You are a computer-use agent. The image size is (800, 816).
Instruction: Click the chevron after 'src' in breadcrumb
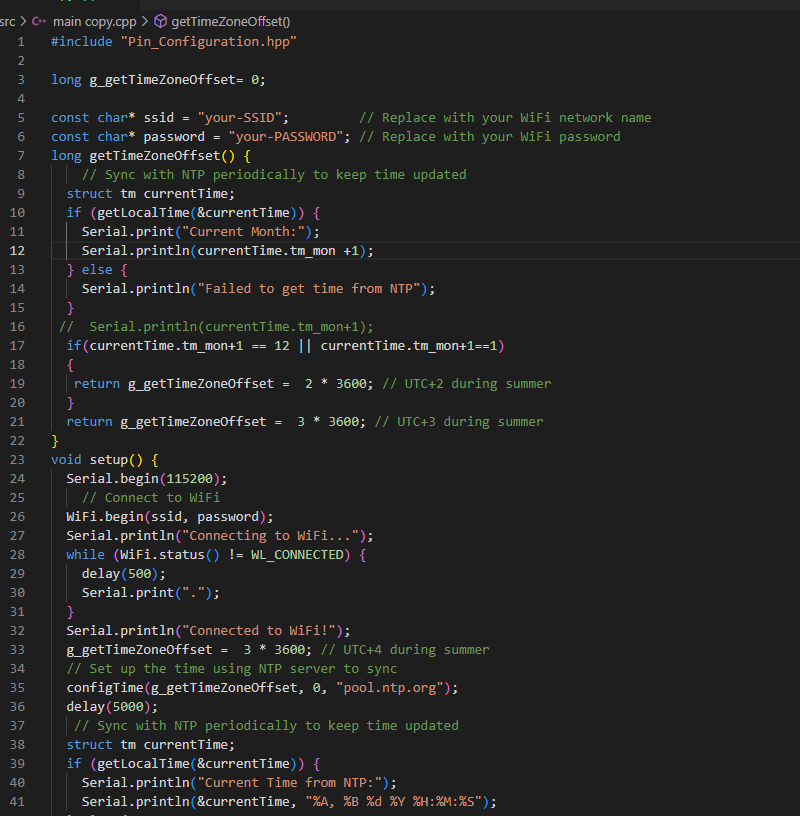coord(23,21)
